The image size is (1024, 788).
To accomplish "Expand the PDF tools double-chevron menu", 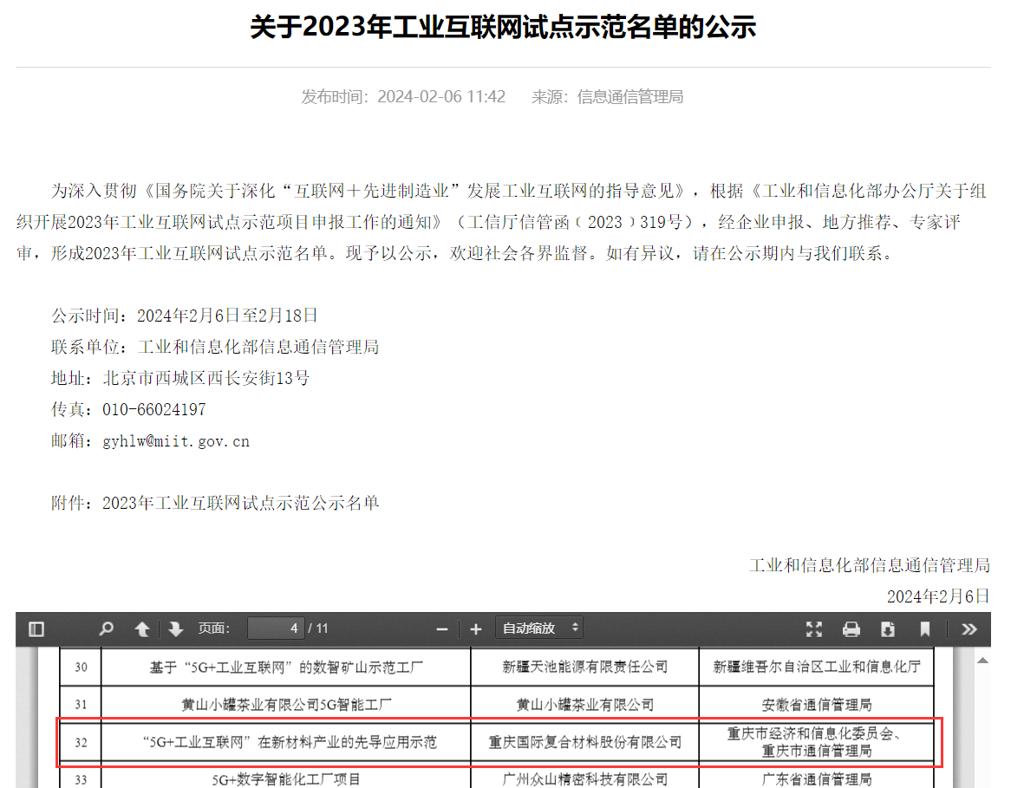I will (968, 629).
